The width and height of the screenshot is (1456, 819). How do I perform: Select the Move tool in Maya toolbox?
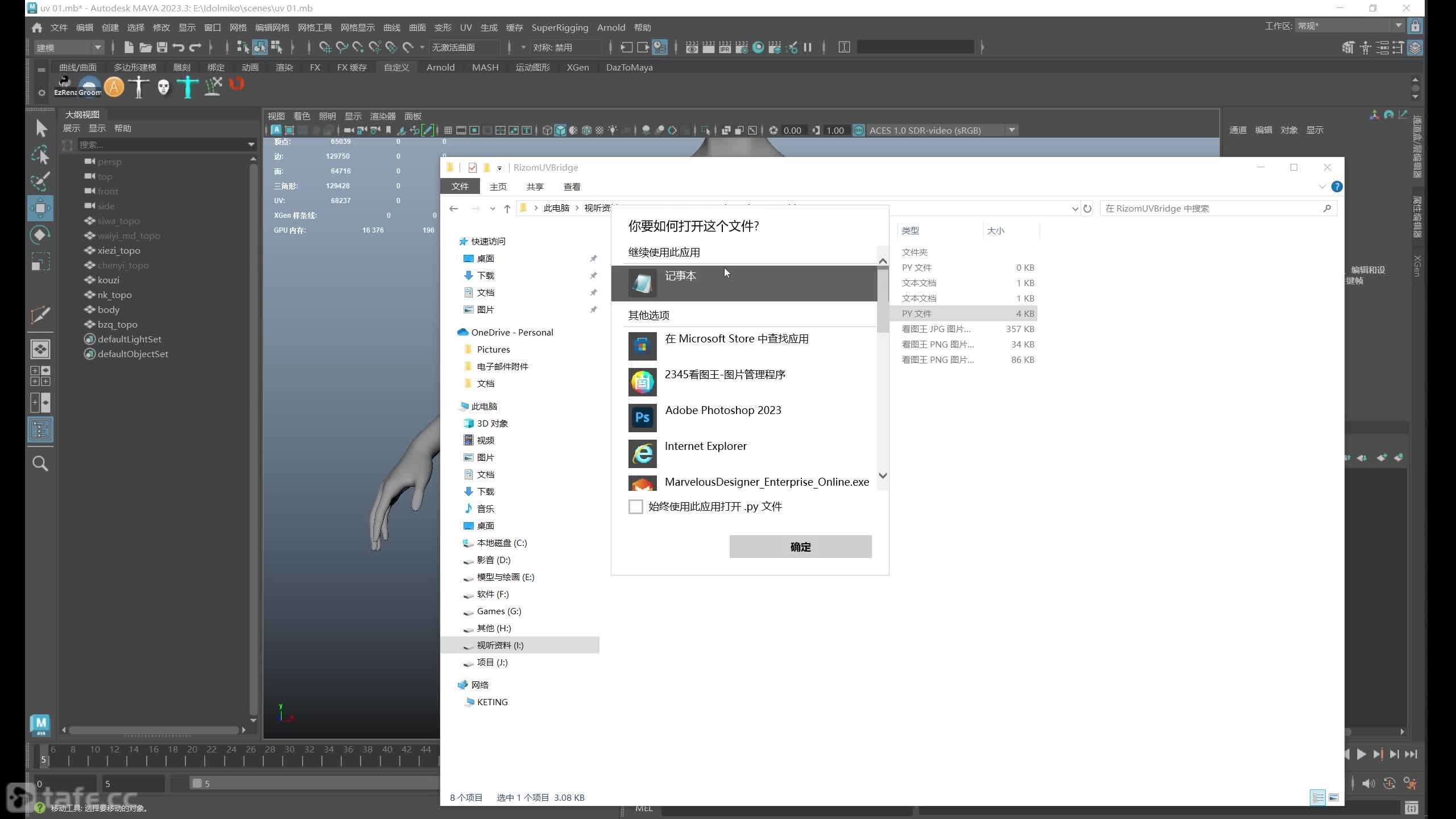point(40,208)
